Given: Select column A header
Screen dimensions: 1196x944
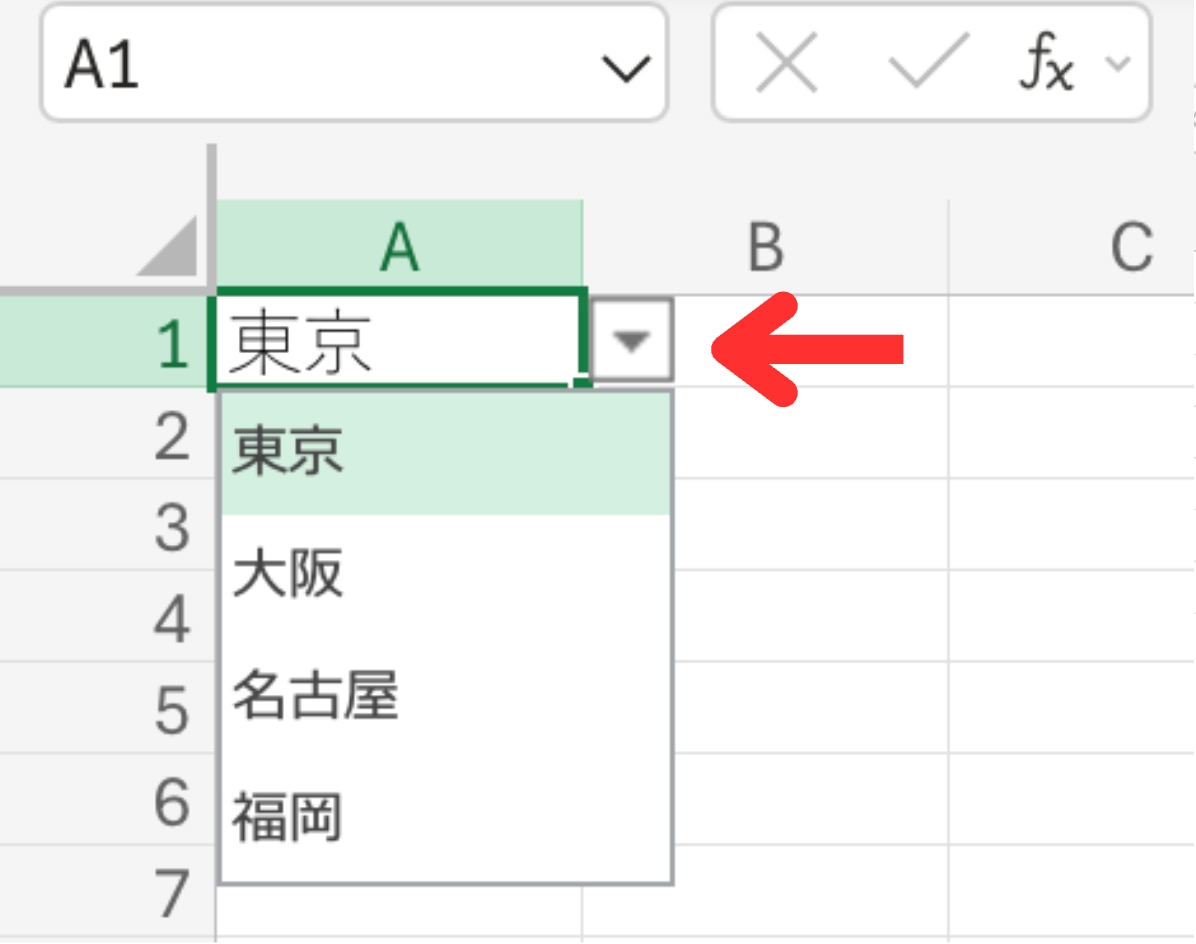Looking at the screenshot, I should pos(399,248).
